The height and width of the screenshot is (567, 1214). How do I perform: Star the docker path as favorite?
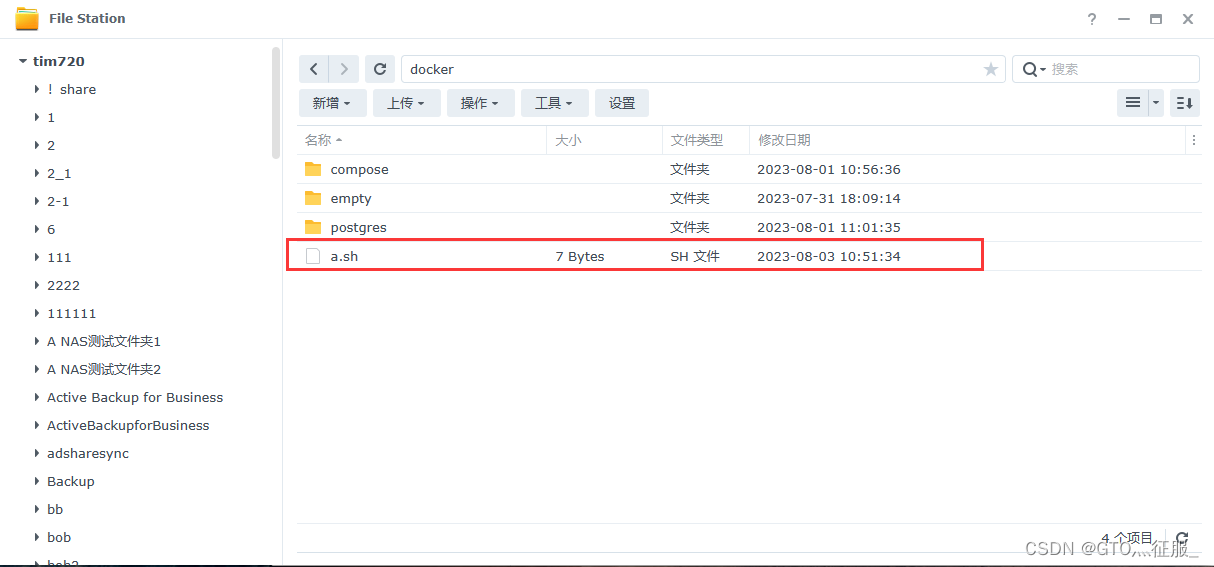(991, 69)
